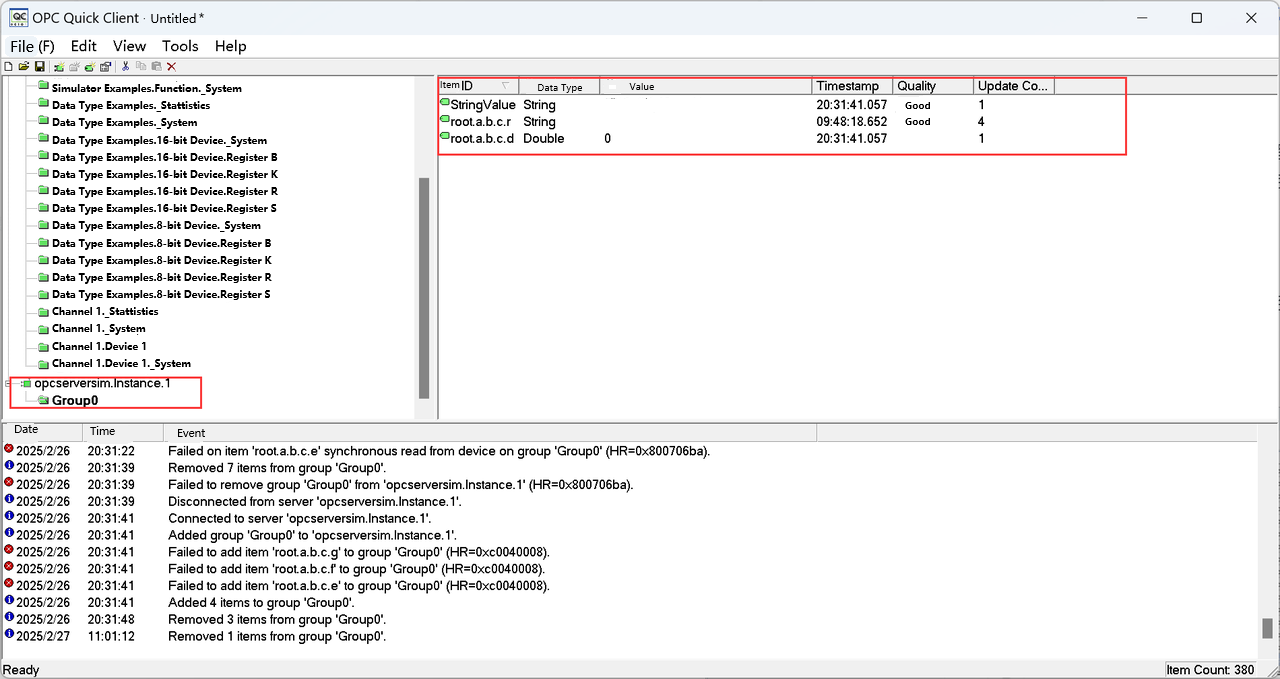Click the Open file toolbar icon
Image resolution: width=1280 pixels, height=679 pixels.
click(x=24, y=66)
